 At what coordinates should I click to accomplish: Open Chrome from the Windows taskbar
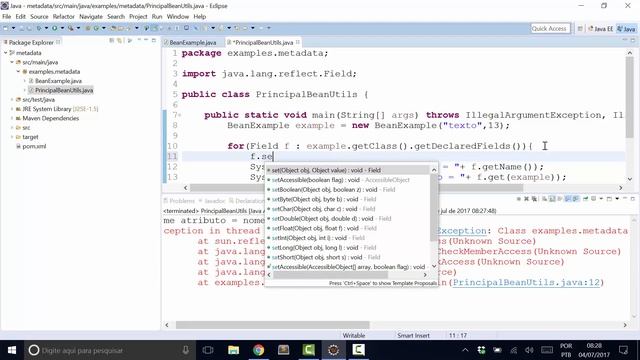coord(258,350)
